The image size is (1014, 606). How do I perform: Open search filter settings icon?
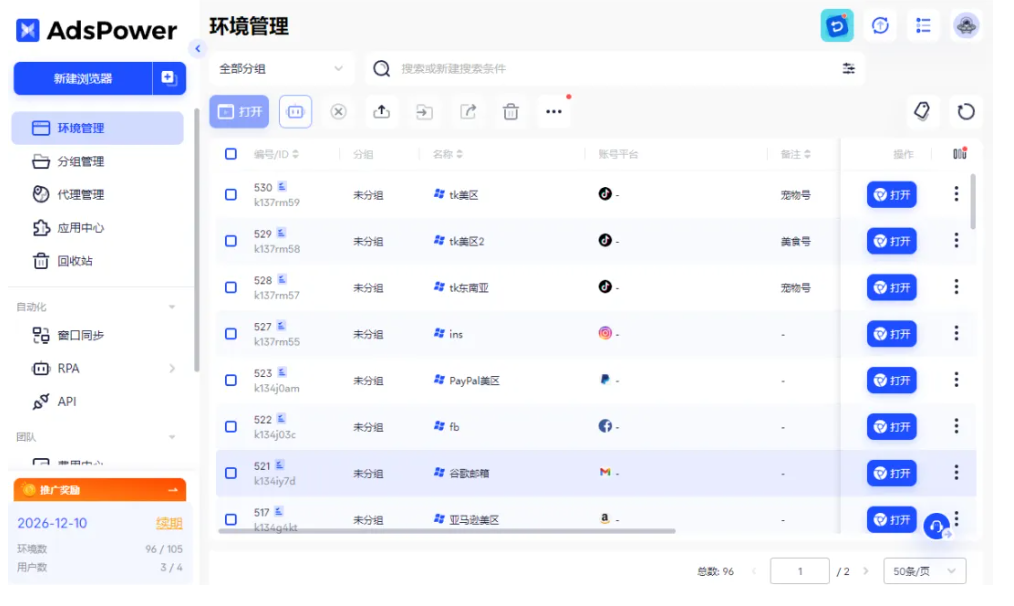pyautogui.click(x=848, y=69)
